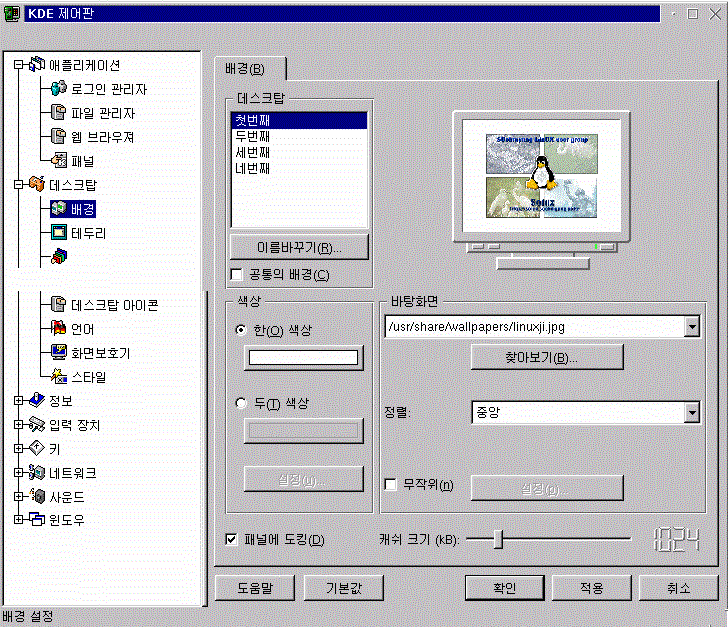The height and width of the screenshot is (627, 728).
Task: Click the 테두리 borders icon
Action: 58,232
